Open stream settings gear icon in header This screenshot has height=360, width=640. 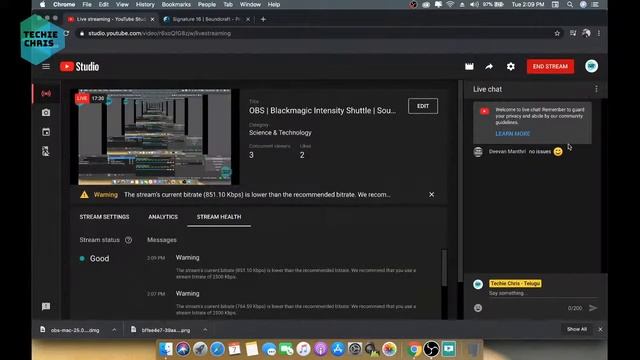[511, 67]
